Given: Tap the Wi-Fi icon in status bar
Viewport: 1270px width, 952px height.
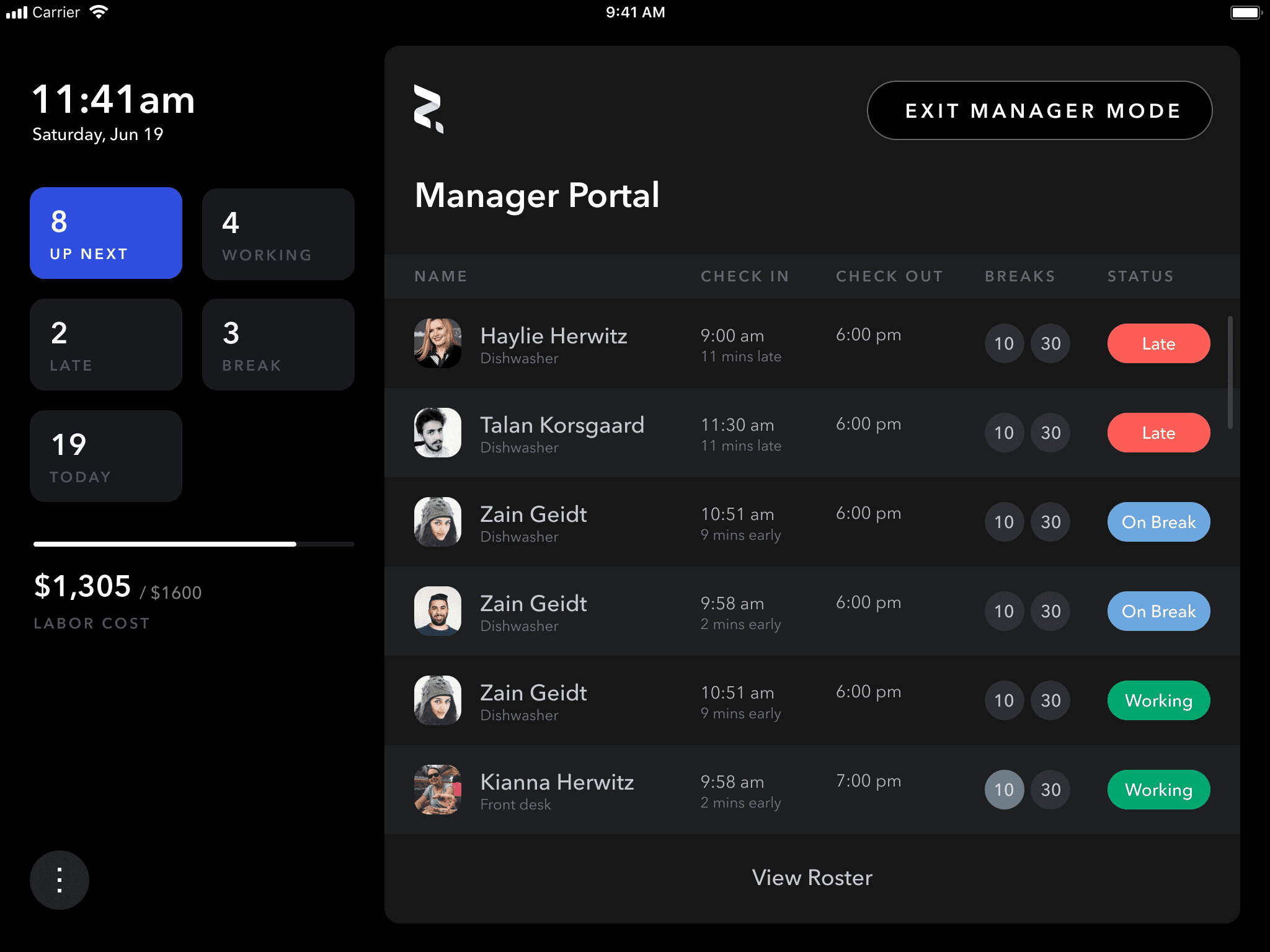Looking at the screenshot, I should tap(99, 12).
